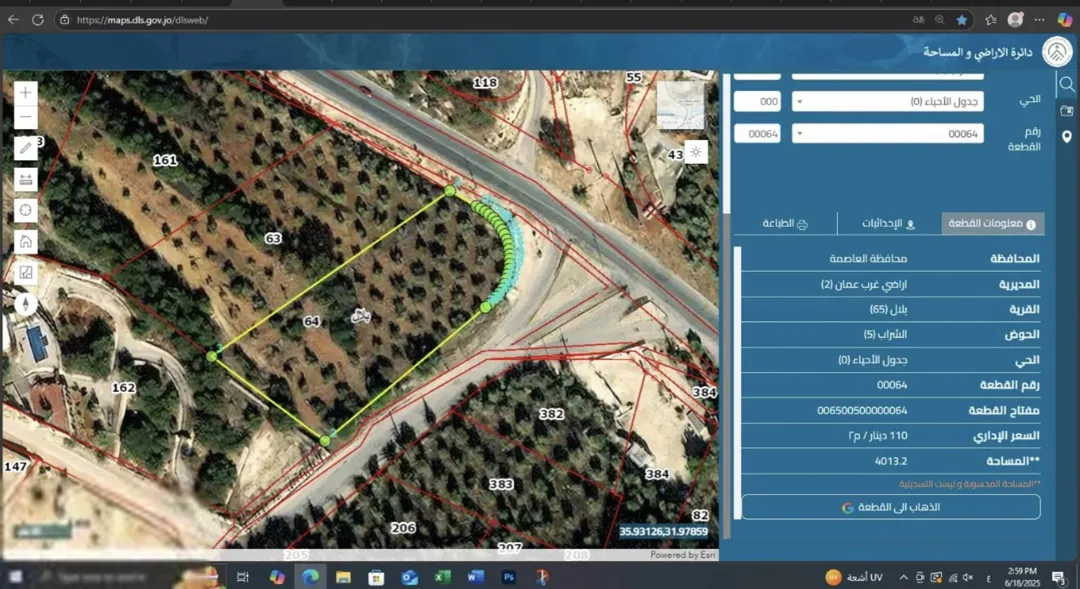The width and height of the screenshot is (1080, 589).
Task: Return map to home extent
Action: tap(25, 241)
